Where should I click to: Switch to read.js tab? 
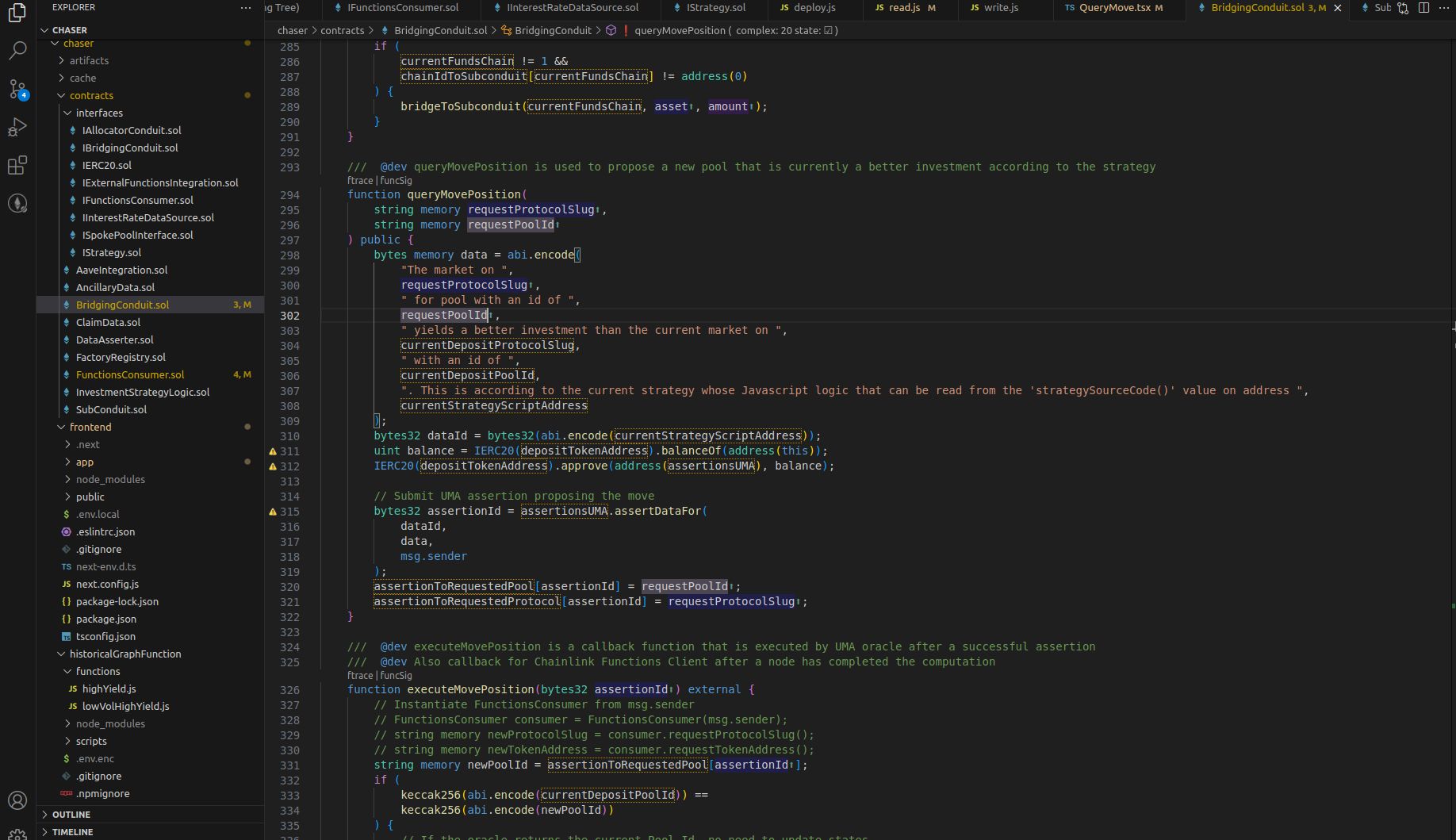coord(903,8)
